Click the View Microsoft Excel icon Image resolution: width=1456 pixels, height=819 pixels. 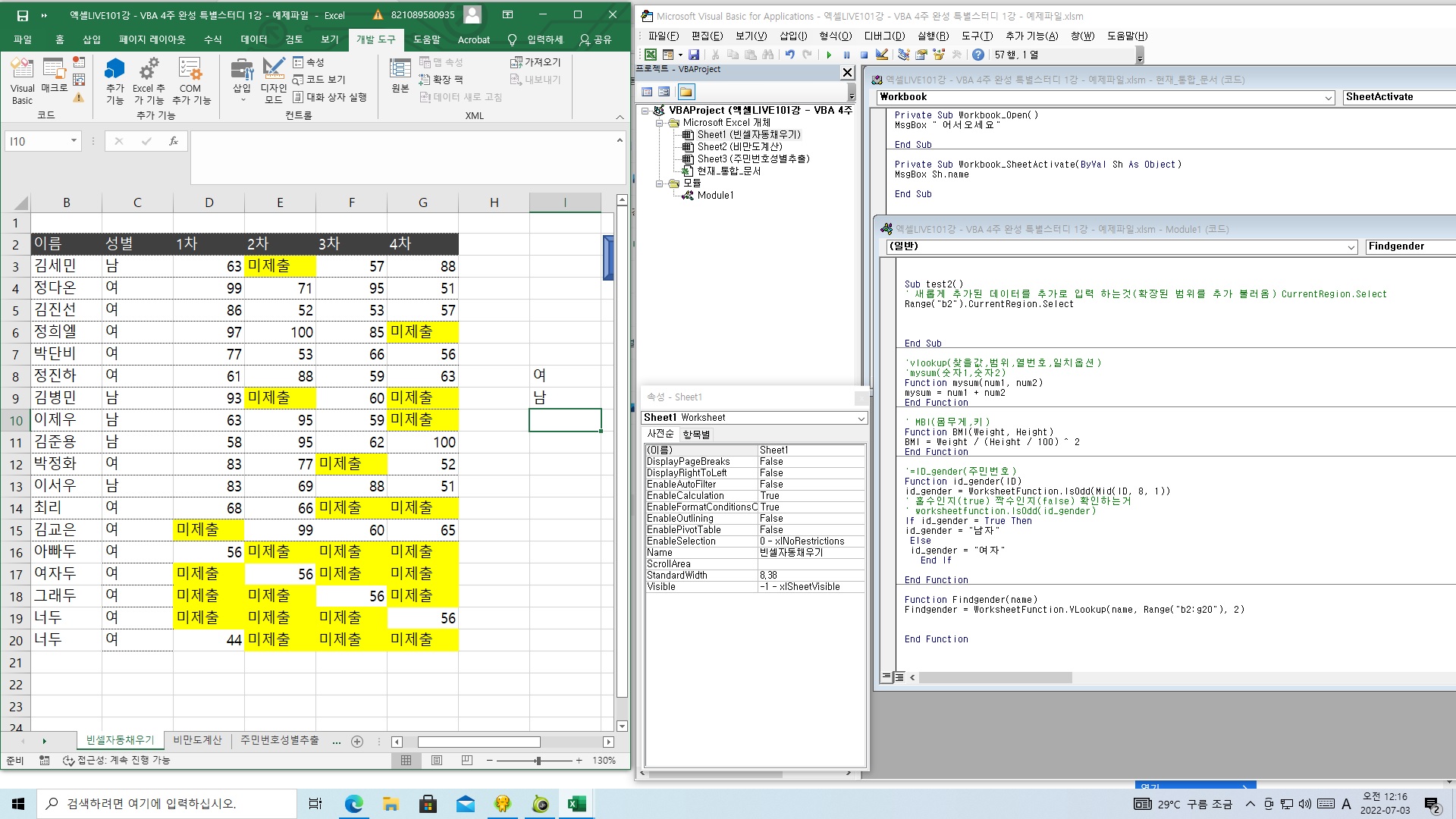coord(651,55)
